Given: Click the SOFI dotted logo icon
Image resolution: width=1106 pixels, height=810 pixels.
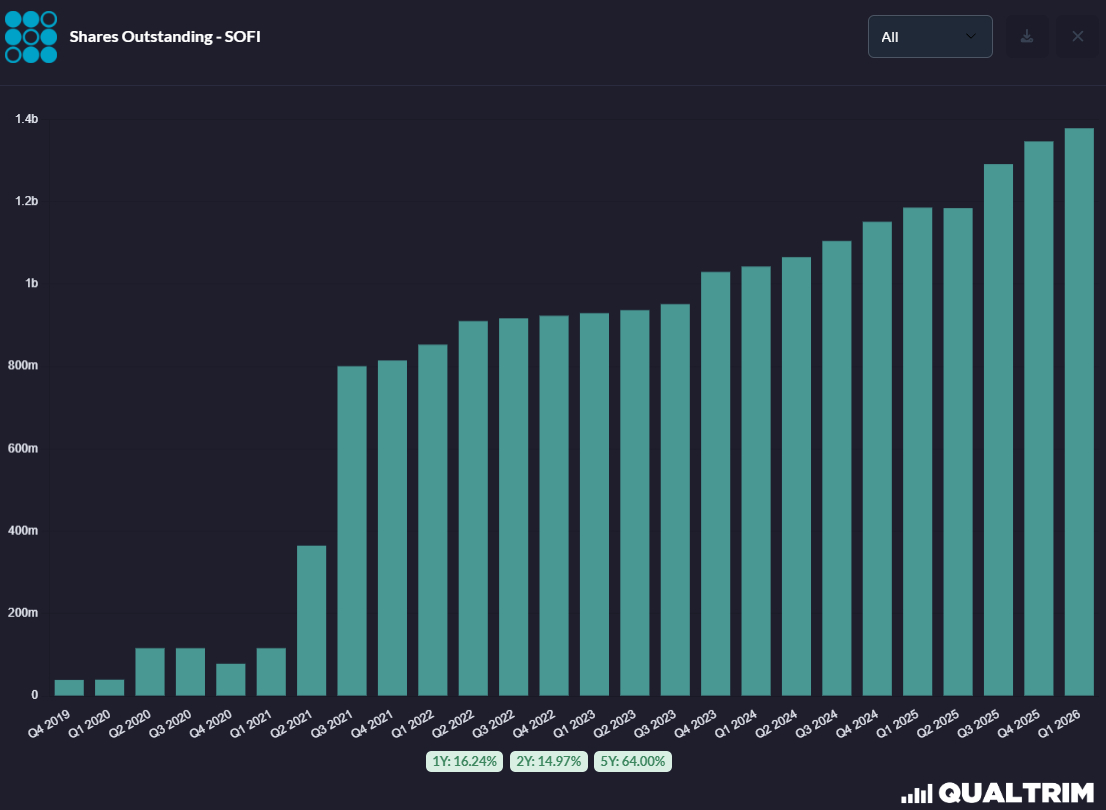Looking at the screenshot, I should pyautogui.click(x=31, y=37).
